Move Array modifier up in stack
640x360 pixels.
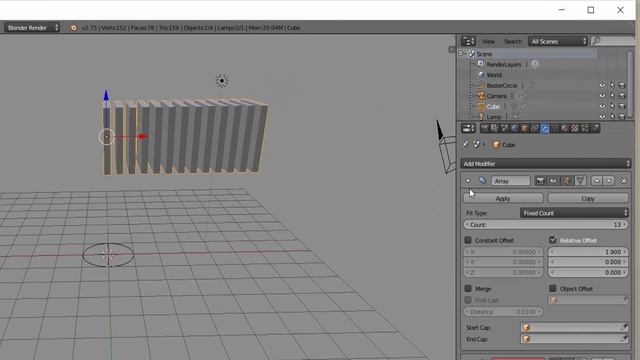597,181
